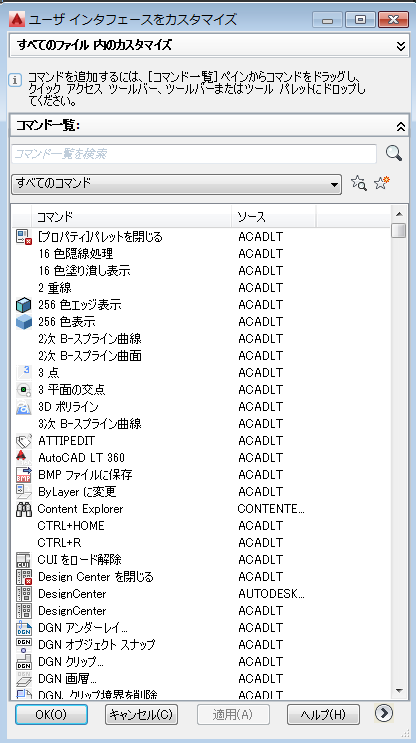Click the コマンド一覧を検索 search field

[x=194, y=154]
